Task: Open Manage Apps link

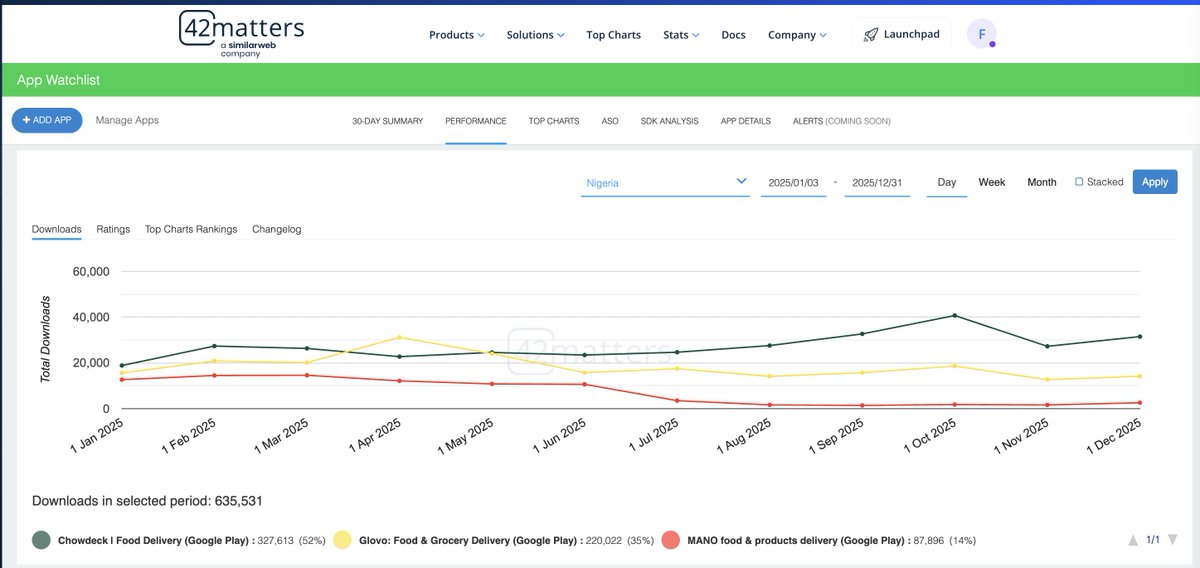Action: pos(127,120)
